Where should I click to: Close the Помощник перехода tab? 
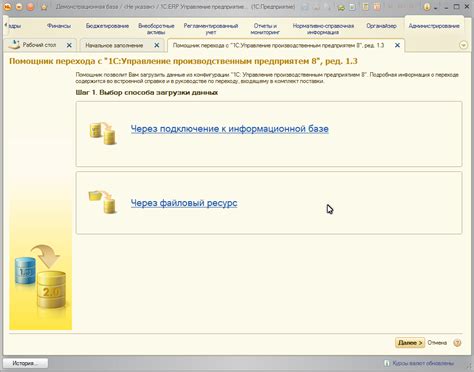point(397,45)
